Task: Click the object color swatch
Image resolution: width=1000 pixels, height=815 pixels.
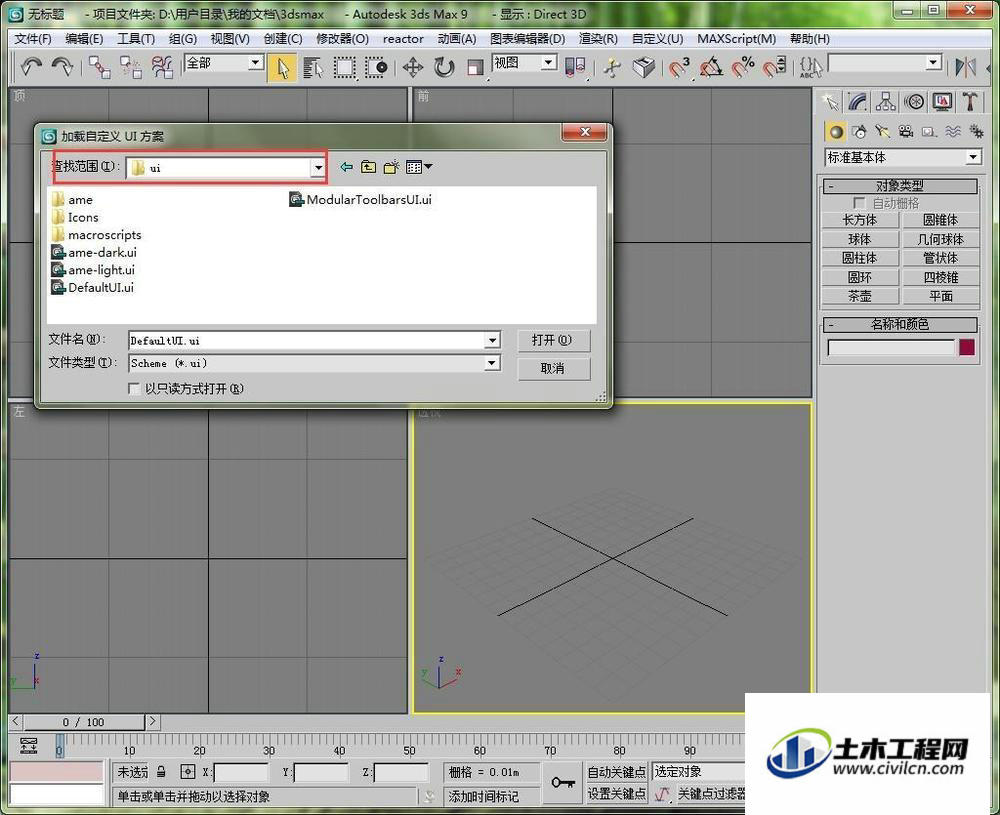Action: [967, 348]
